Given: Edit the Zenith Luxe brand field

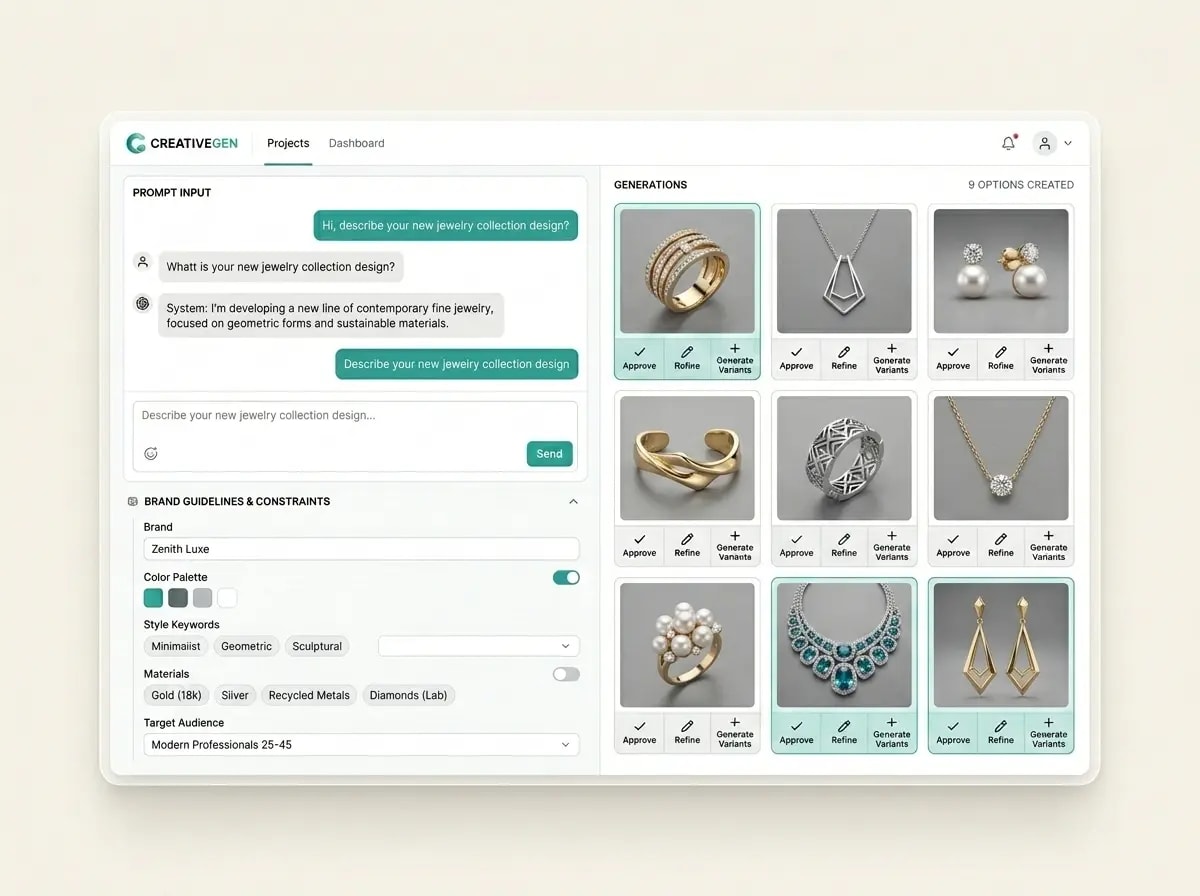Looking at the screenshot, I should point(361,548).
